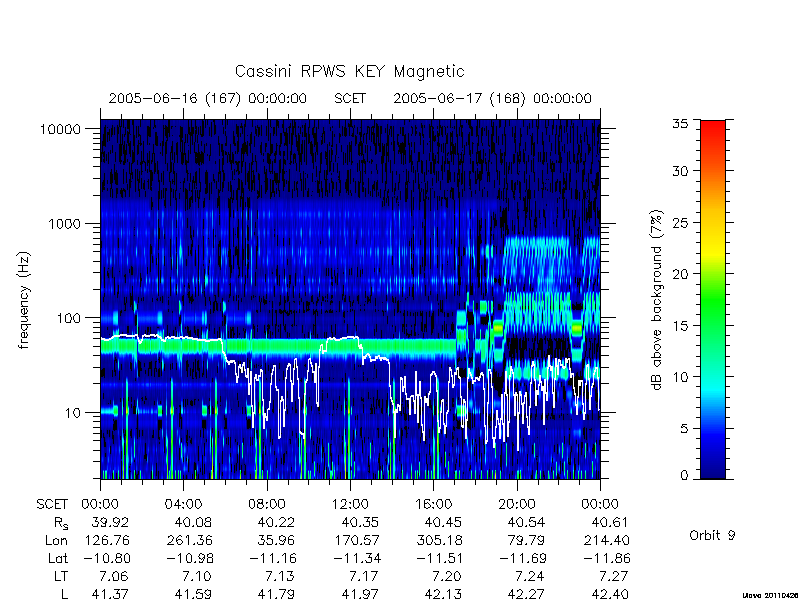Click the Lat value -11.86

tap(606, 558)
